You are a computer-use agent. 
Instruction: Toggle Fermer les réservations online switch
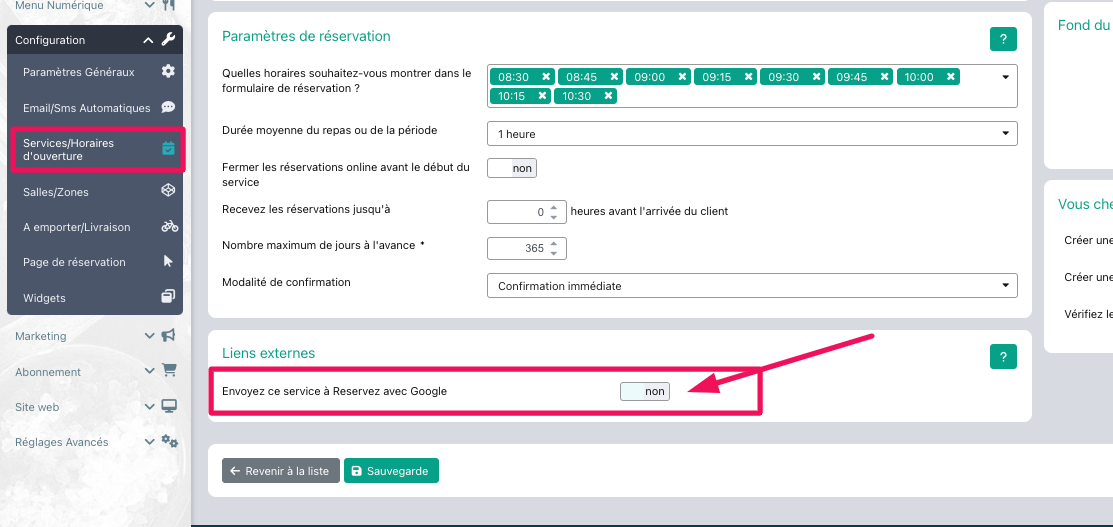[x=512, y=168]
